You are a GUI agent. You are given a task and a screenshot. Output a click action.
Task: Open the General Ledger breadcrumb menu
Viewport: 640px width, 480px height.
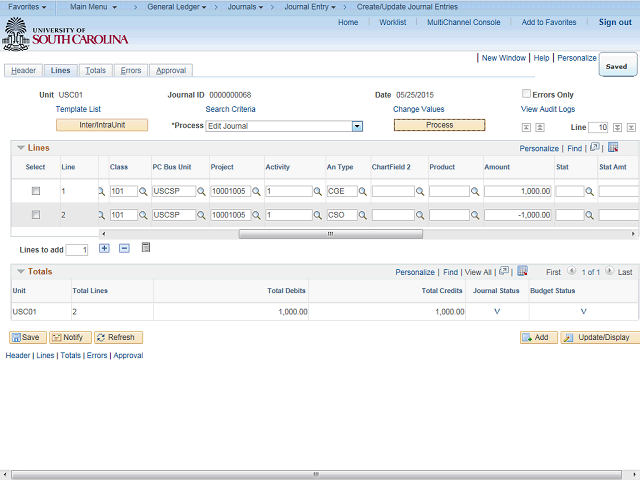(177, 7)
